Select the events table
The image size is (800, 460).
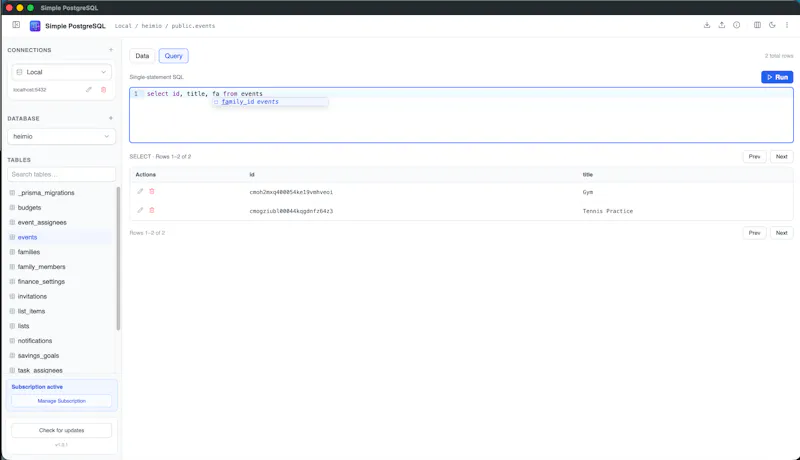tap(28, 237)
